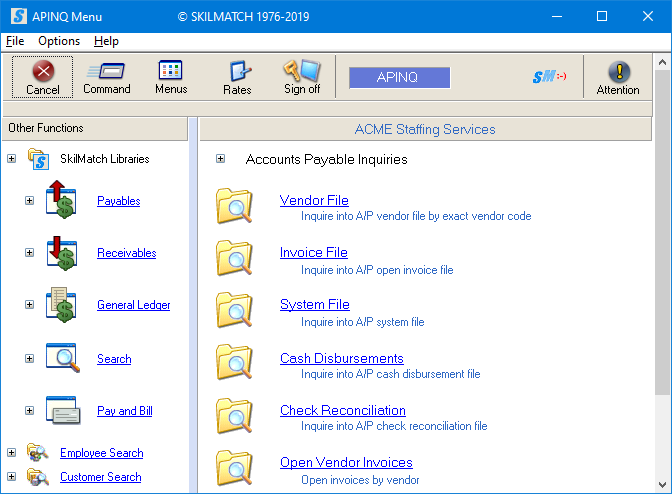The image size is (672, 494).
Task: Click the APINQ menu name field
Action: 399,78
